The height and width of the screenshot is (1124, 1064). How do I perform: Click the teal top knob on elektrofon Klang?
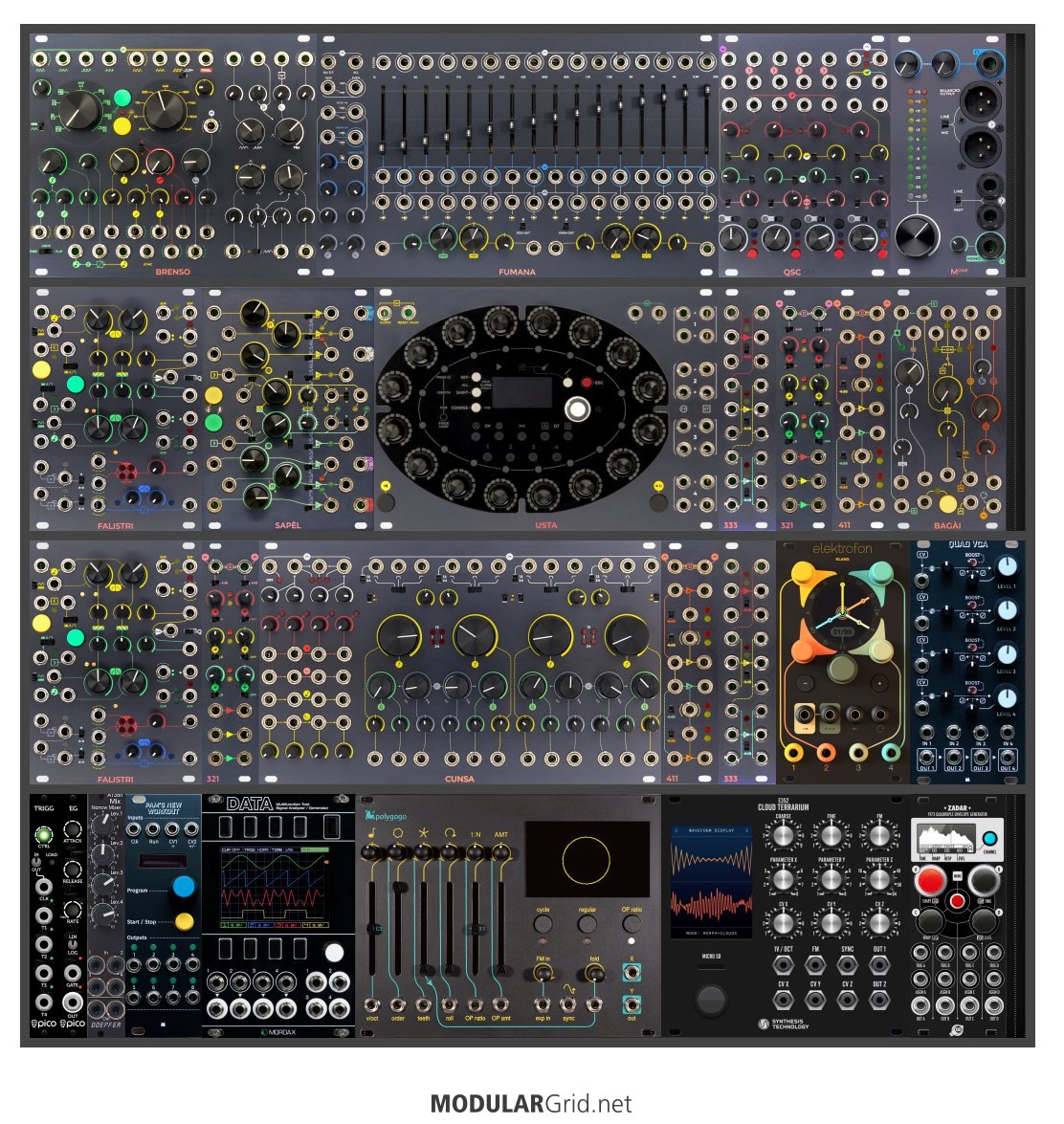pyautogui.click(x=879, y=573)
